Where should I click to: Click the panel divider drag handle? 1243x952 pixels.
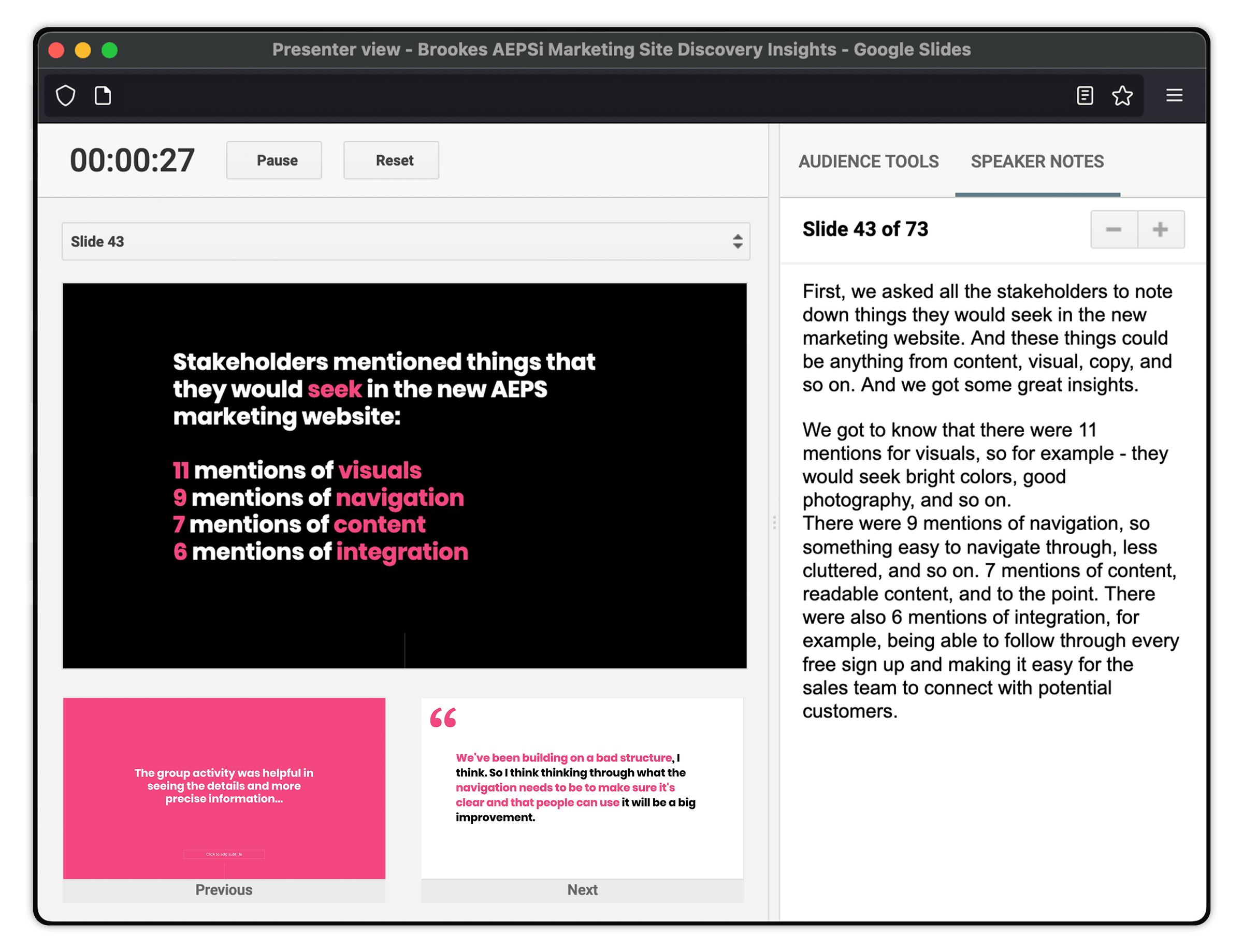(774, 522)
